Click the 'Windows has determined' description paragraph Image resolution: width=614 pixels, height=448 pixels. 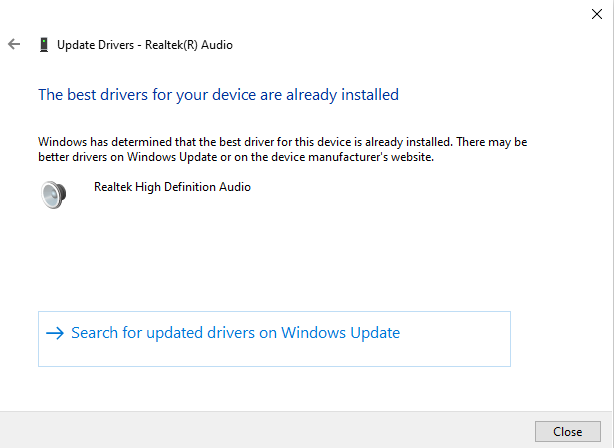click(x=282, y=150)
